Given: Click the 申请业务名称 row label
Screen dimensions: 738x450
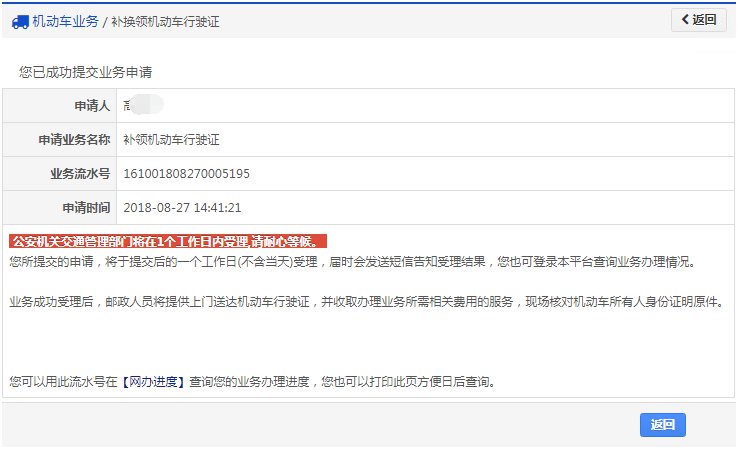Looking at the screenshot, I should click(x=74, y=140).
